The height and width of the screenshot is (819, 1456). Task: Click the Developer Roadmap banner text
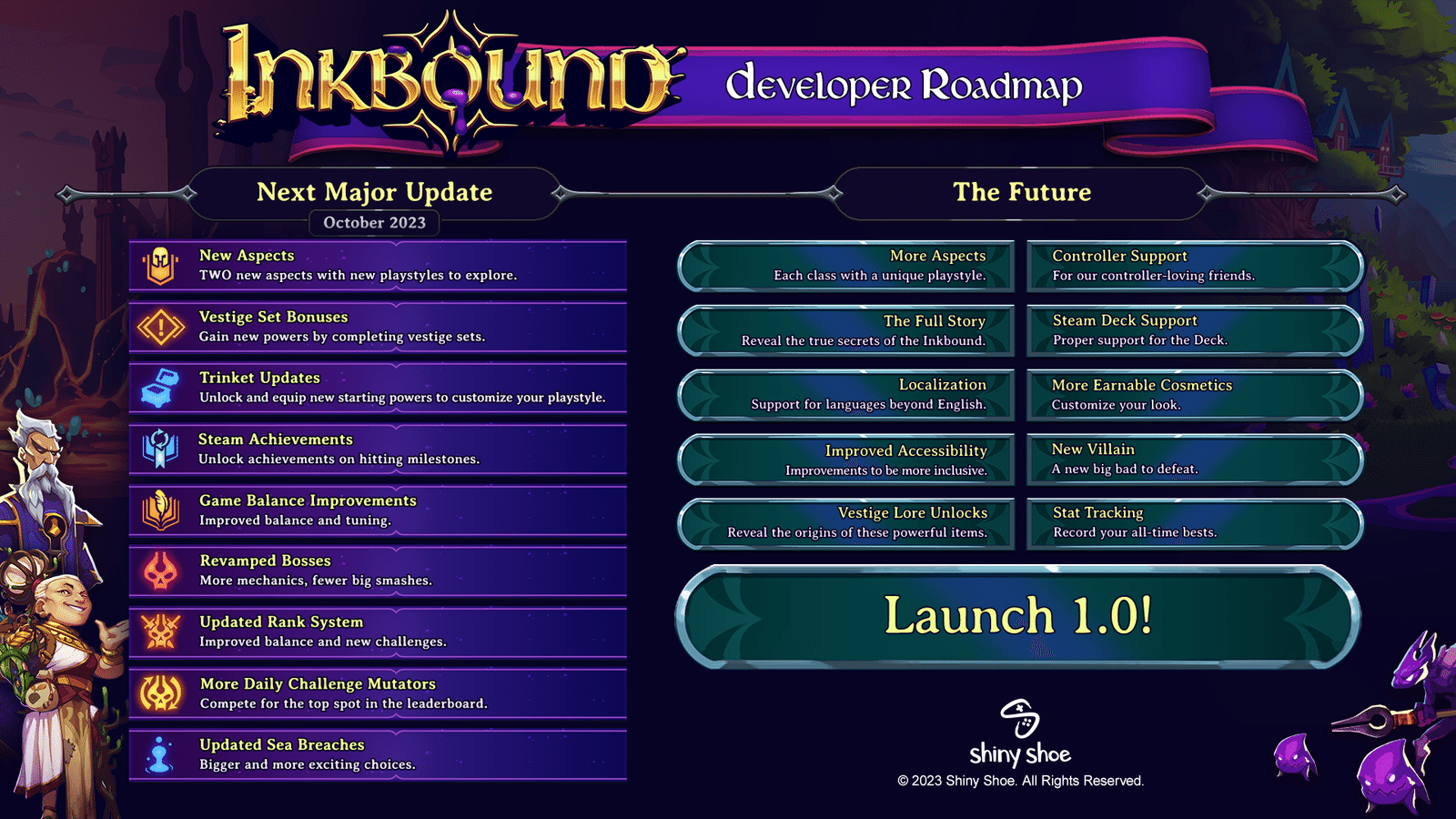904,86
